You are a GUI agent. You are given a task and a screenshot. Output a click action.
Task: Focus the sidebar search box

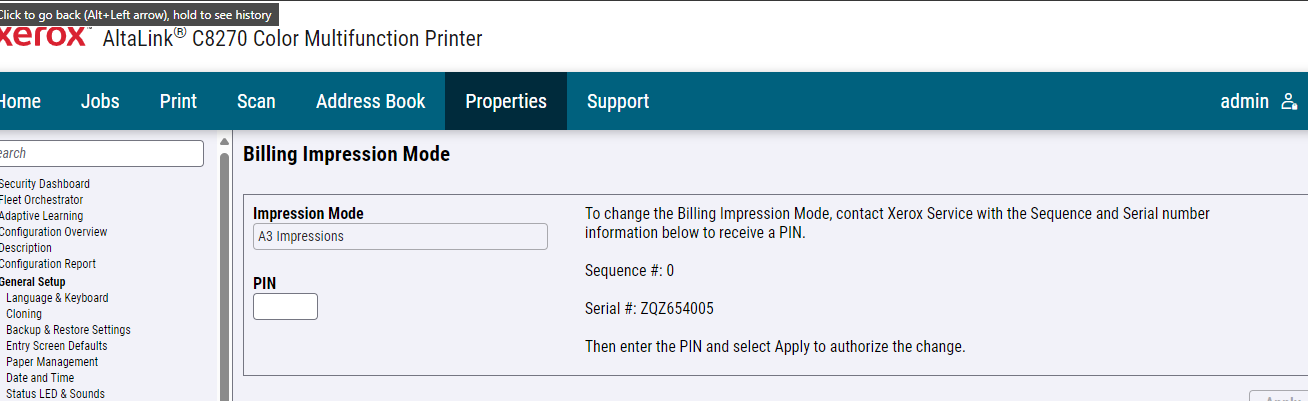[x=101, y=153]
